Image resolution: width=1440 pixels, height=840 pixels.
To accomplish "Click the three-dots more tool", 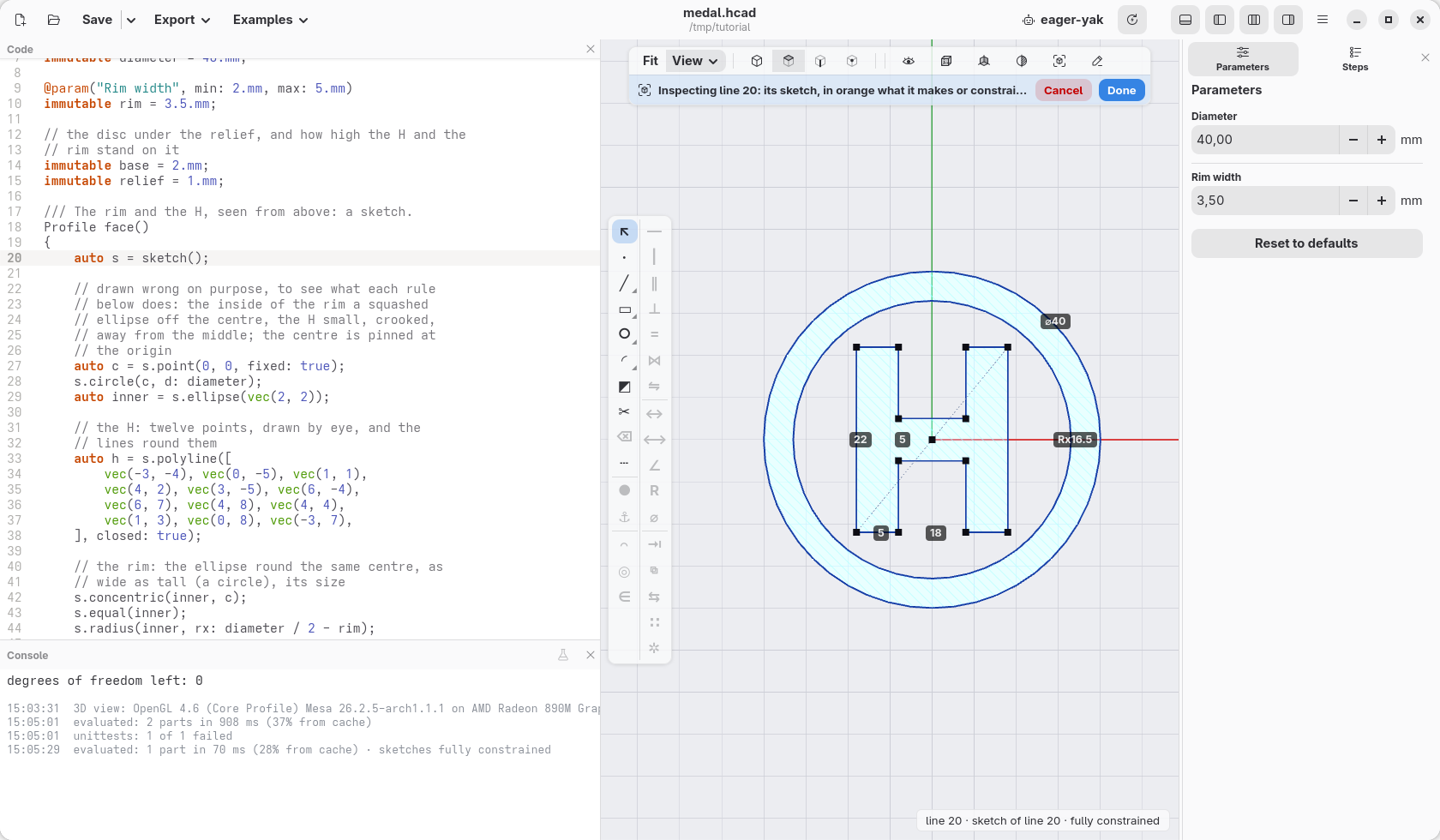I will point(624,463).
